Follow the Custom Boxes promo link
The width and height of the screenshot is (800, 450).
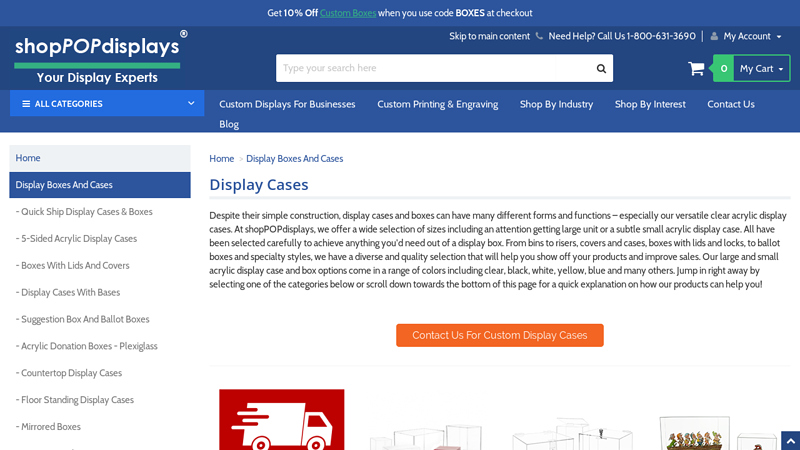pyautogui.click(x=347, y=13)
